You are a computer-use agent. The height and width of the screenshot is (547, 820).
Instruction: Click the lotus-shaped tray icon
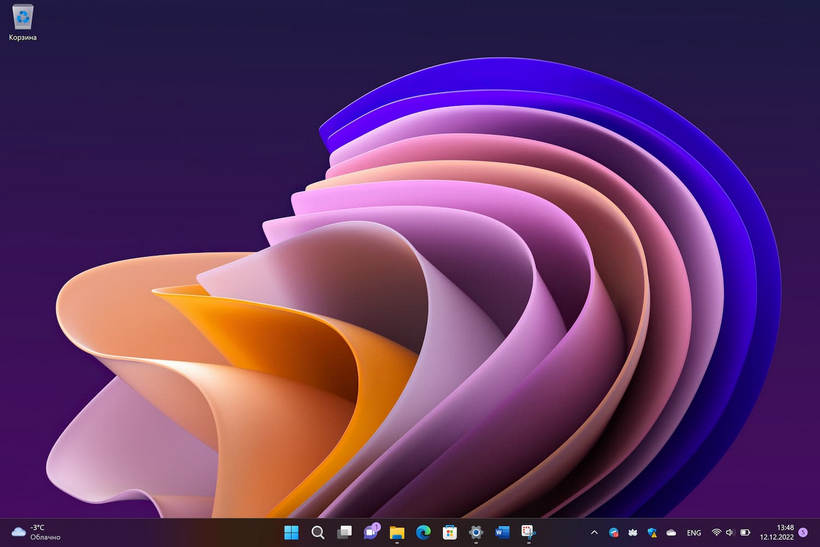[633, 533]
